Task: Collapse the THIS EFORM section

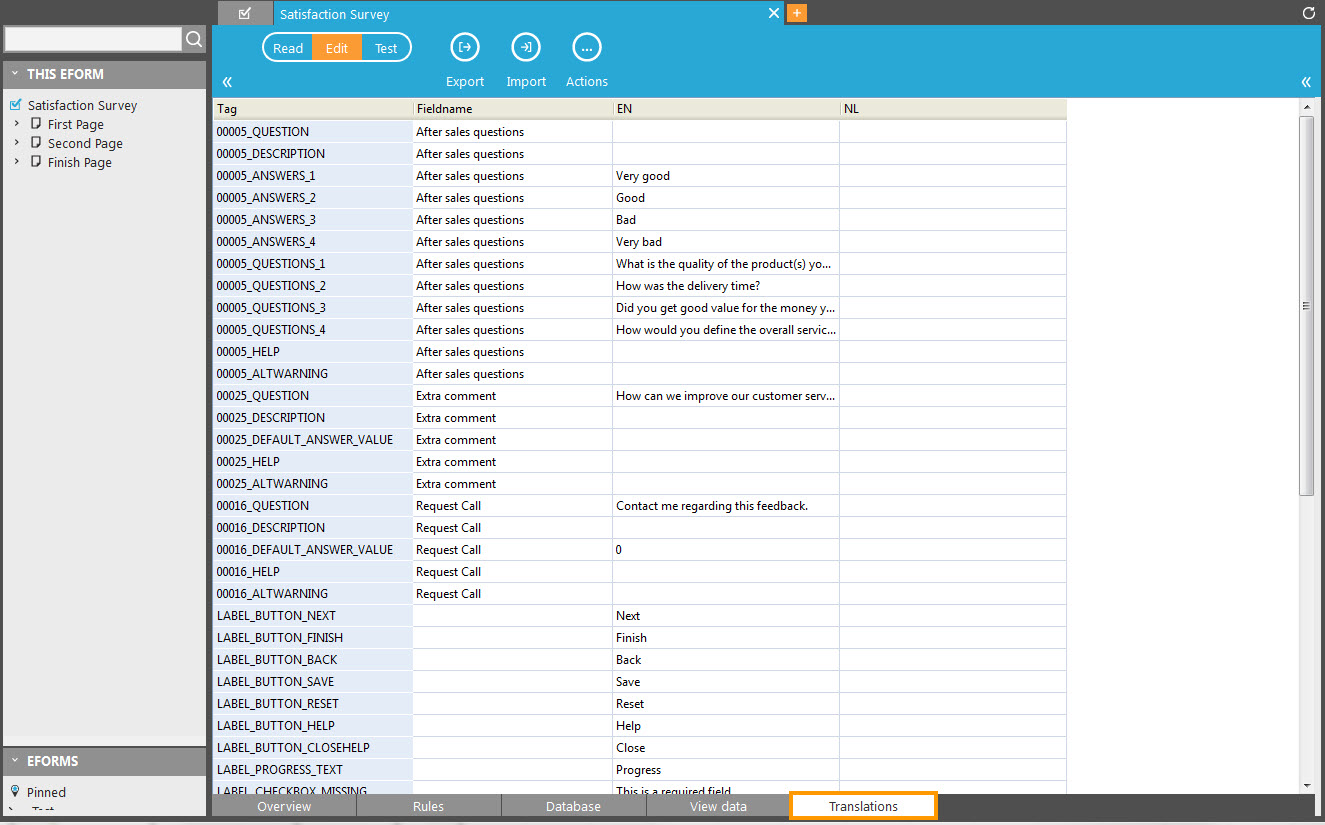Action: (x=15, y=74)
